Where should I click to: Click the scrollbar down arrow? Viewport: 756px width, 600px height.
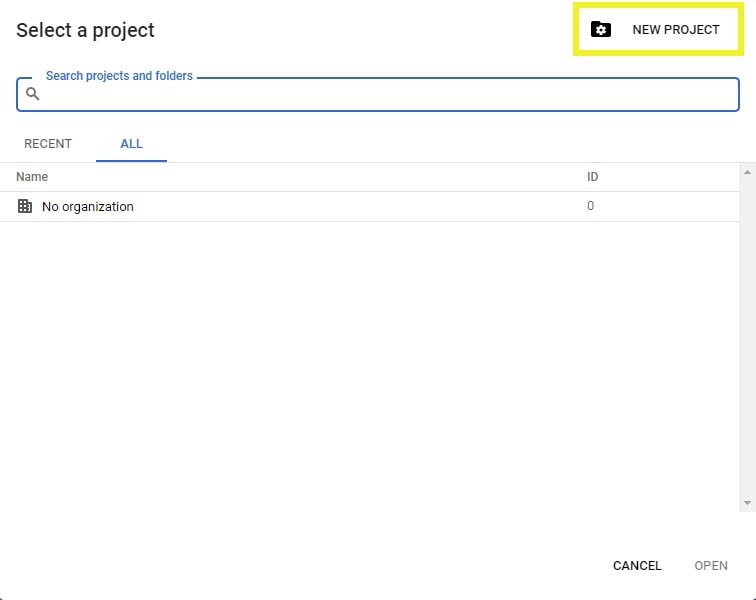click(x=747, y=503)
